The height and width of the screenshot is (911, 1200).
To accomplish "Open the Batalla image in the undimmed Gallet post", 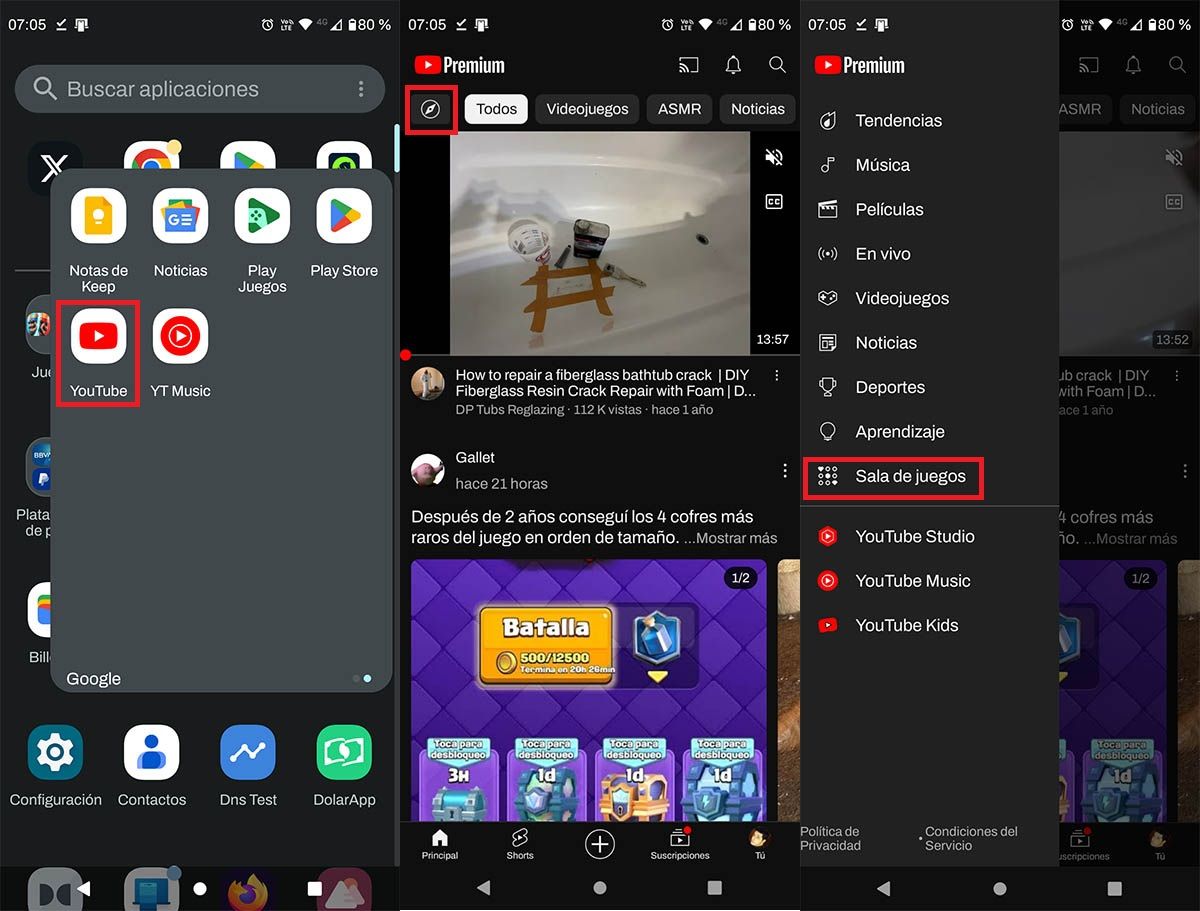I will click(x=589, y=690).
